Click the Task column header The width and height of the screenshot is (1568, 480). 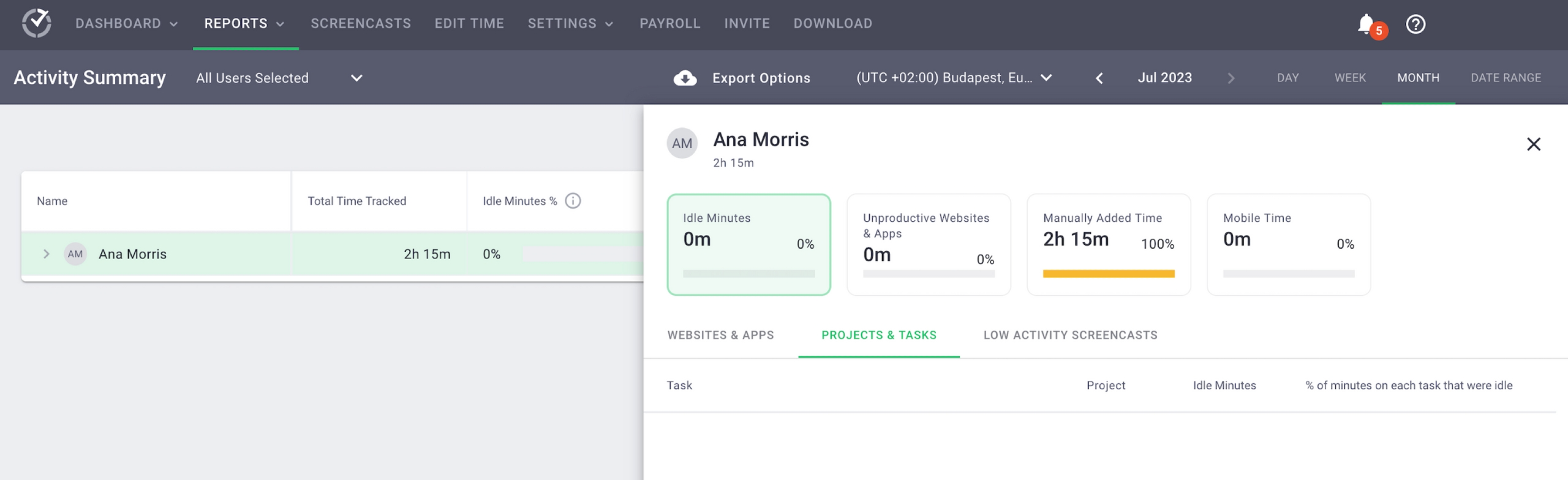pos(679,385)
